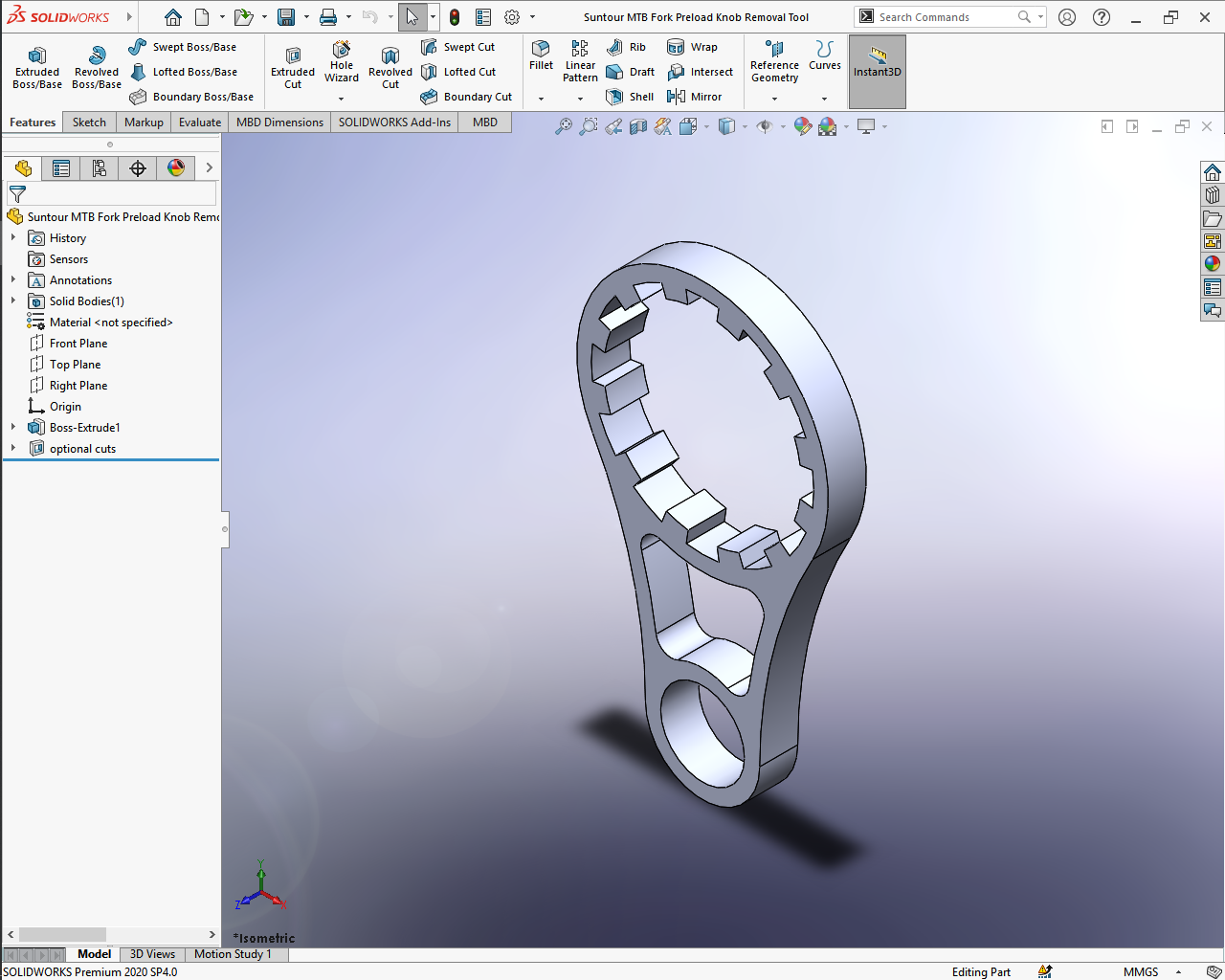Click the Print toolbar button
The height and width of the screenshot is (980, 1225).
[328, 17]
